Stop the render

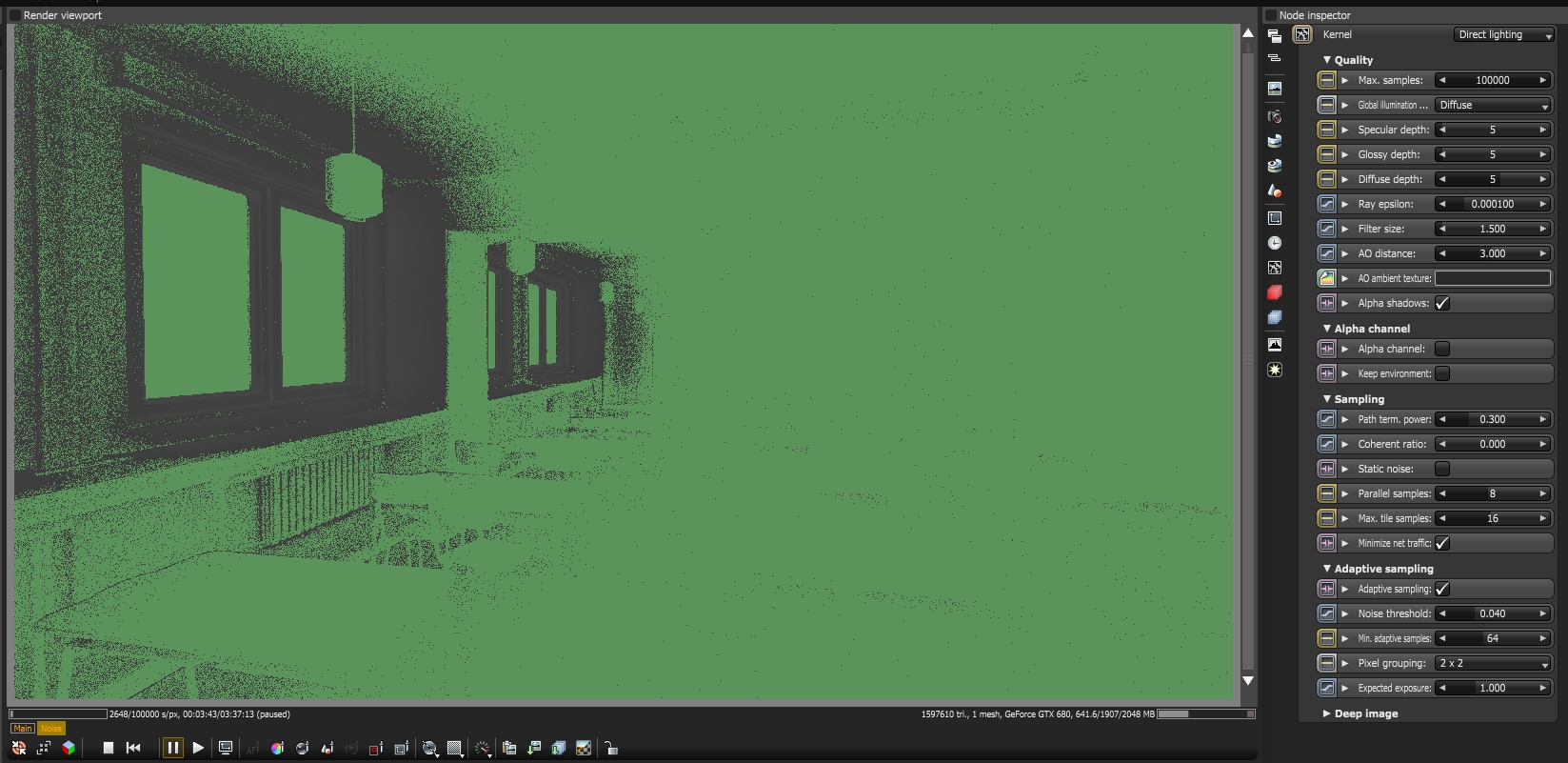click(x=109, y=748)
